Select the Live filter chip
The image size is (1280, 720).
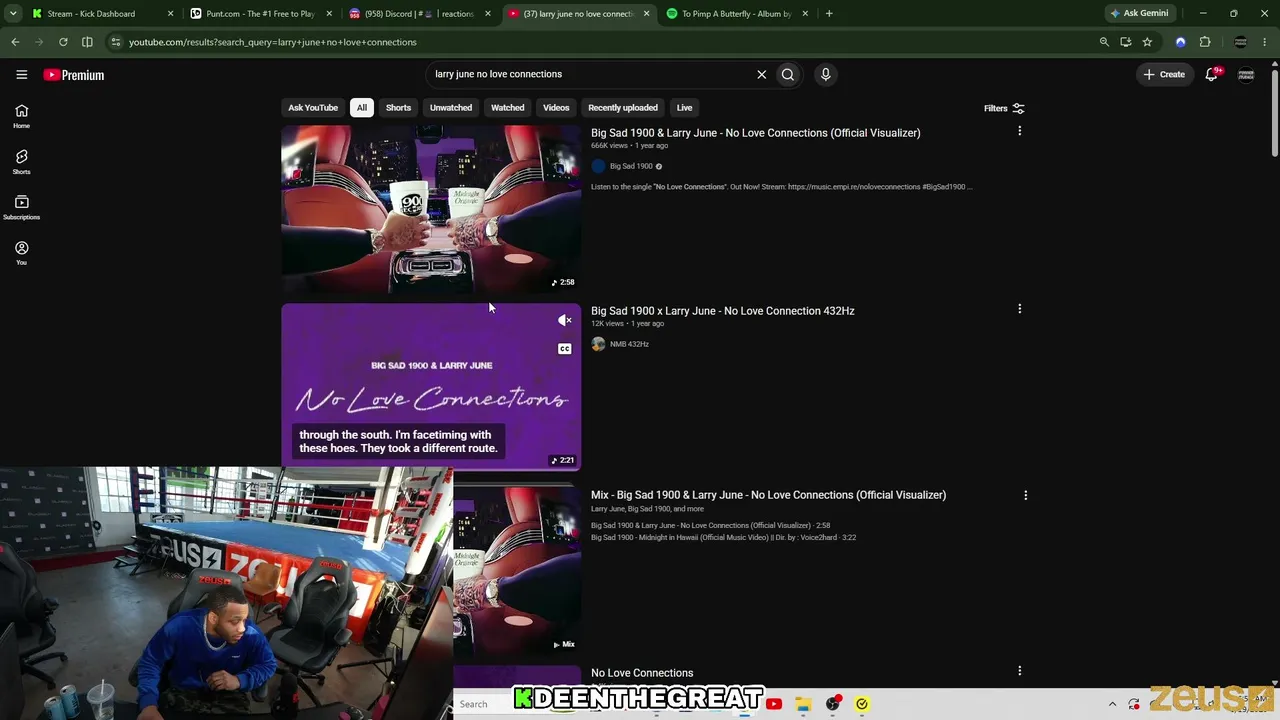click(x=684, y=108)
